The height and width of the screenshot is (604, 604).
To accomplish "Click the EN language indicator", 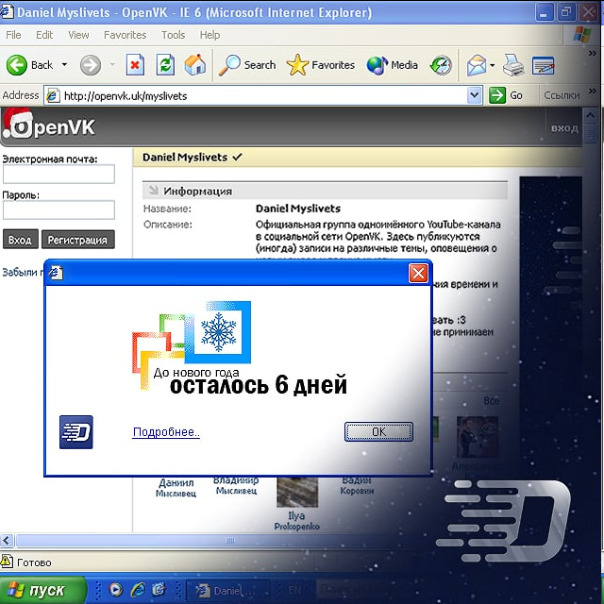I will point(294,590).
